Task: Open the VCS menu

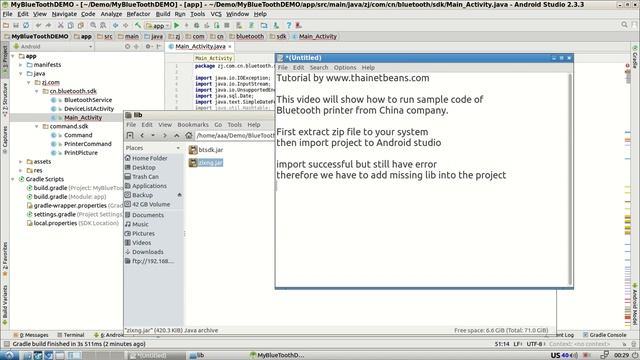Action: pyautogui.click(x=216, y=14)
